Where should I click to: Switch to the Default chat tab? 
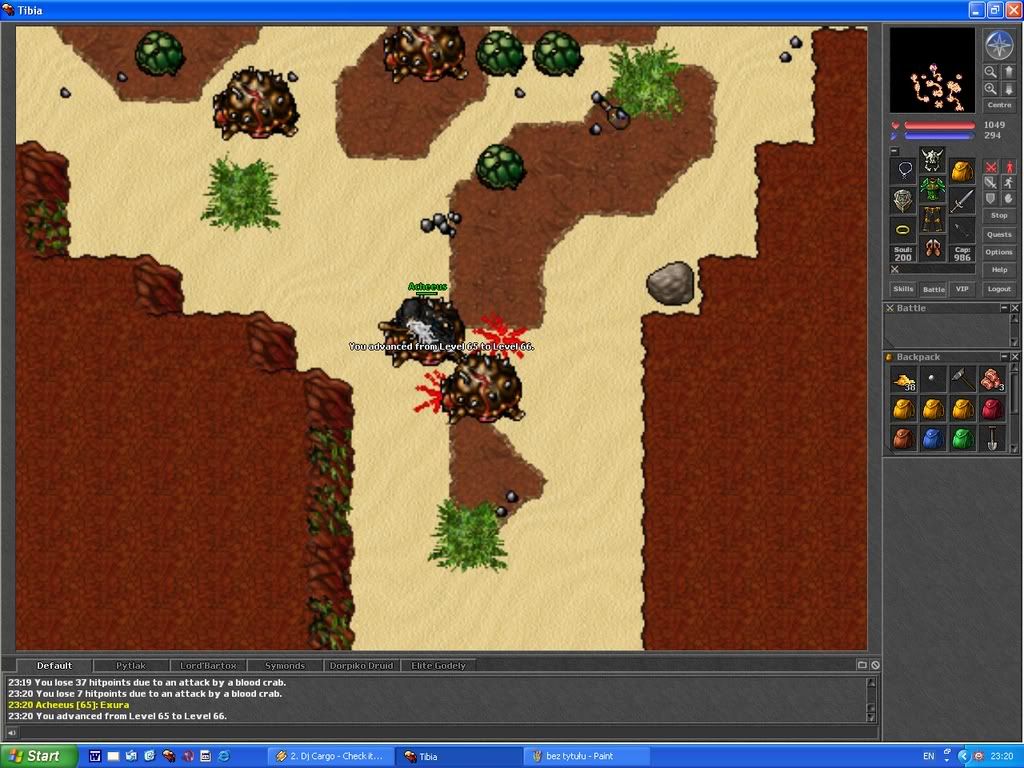(54, 665)
